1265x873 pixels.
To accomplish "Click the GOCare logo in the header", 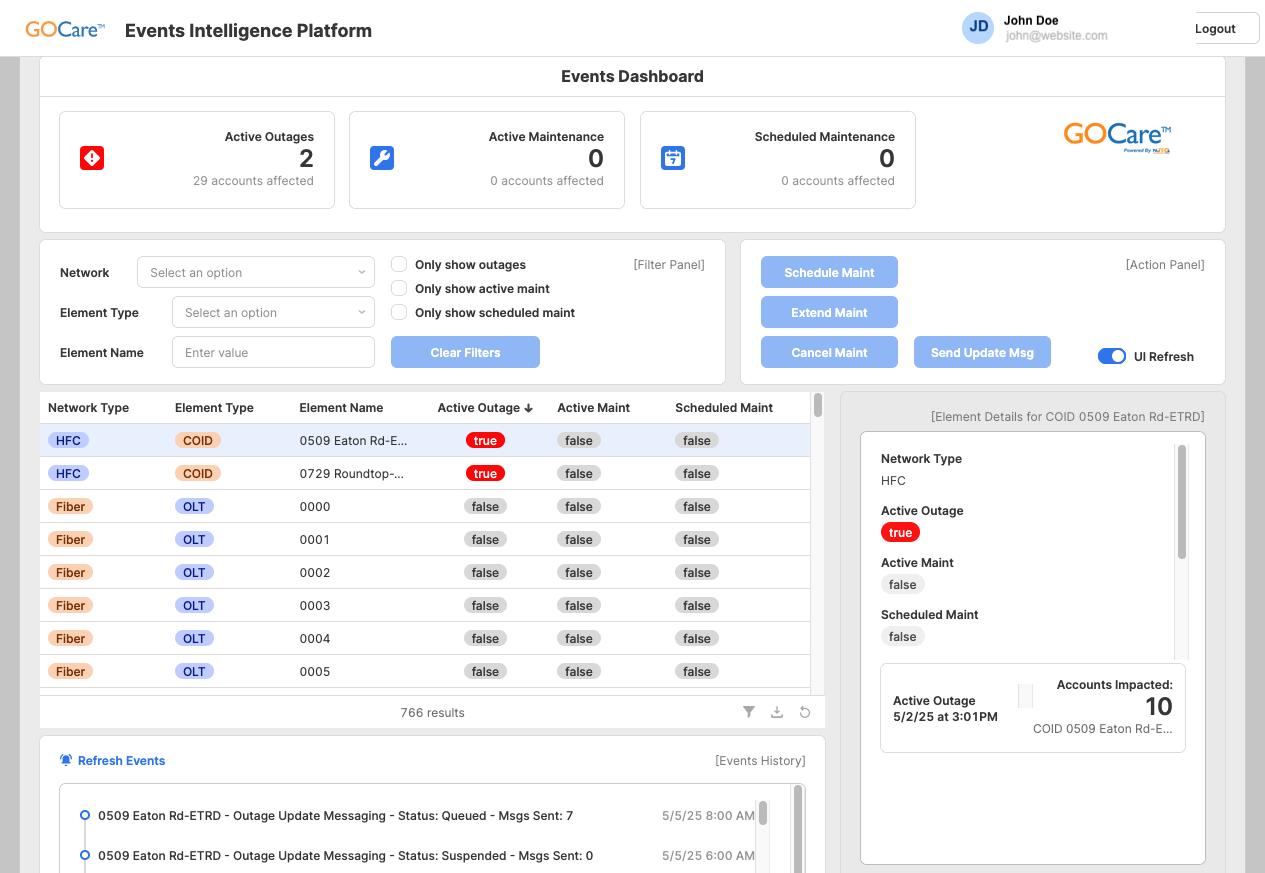I will point(65,30).
